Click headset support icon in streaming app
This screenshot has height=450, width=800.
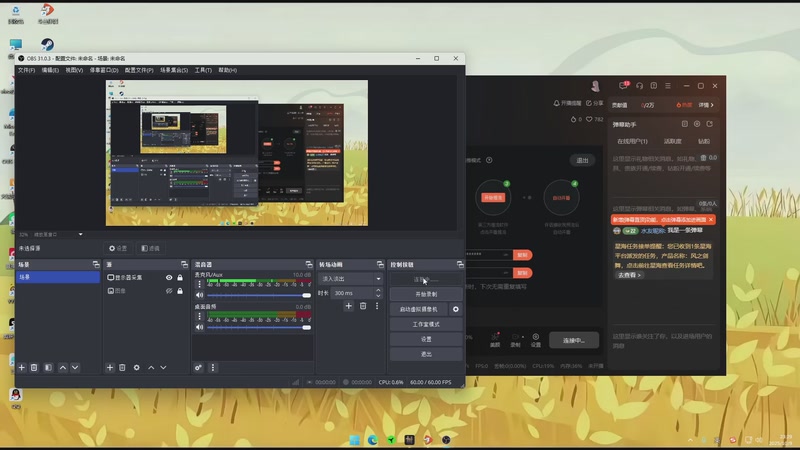click(x=639, y=86)
